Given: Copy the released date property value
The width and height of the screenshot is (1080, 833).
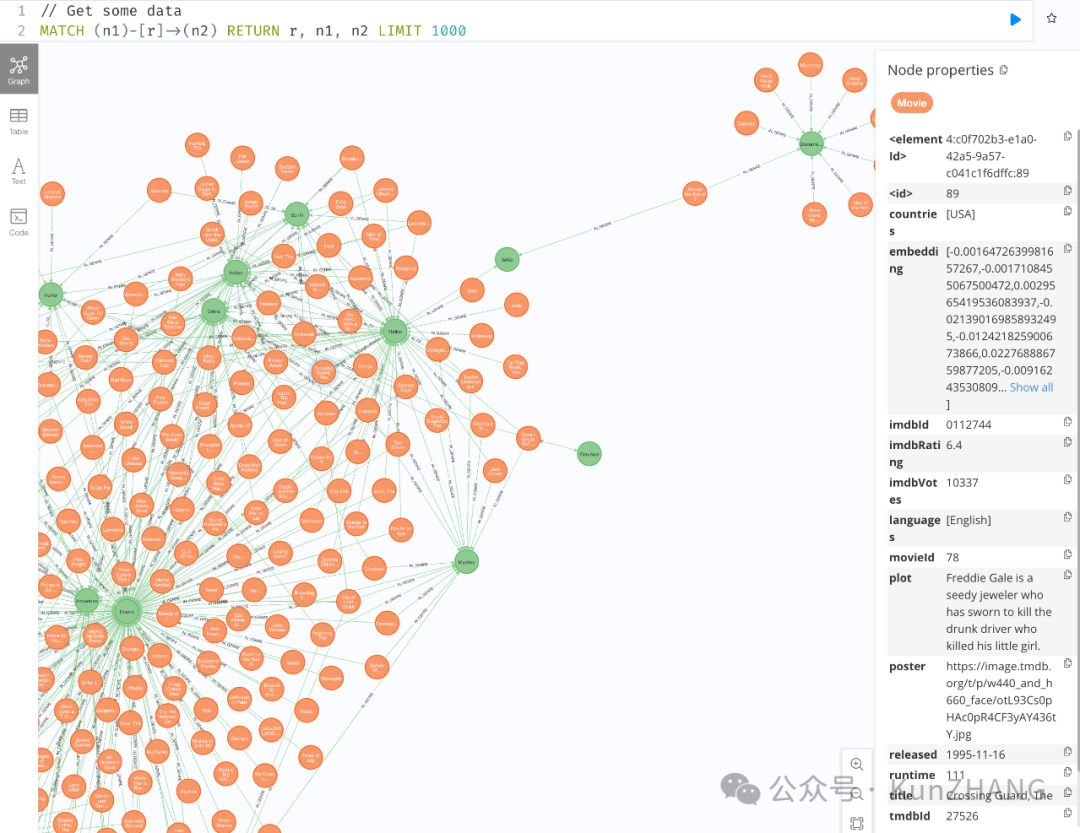Looking at the screenshot, I should [x=1067, y=752].
